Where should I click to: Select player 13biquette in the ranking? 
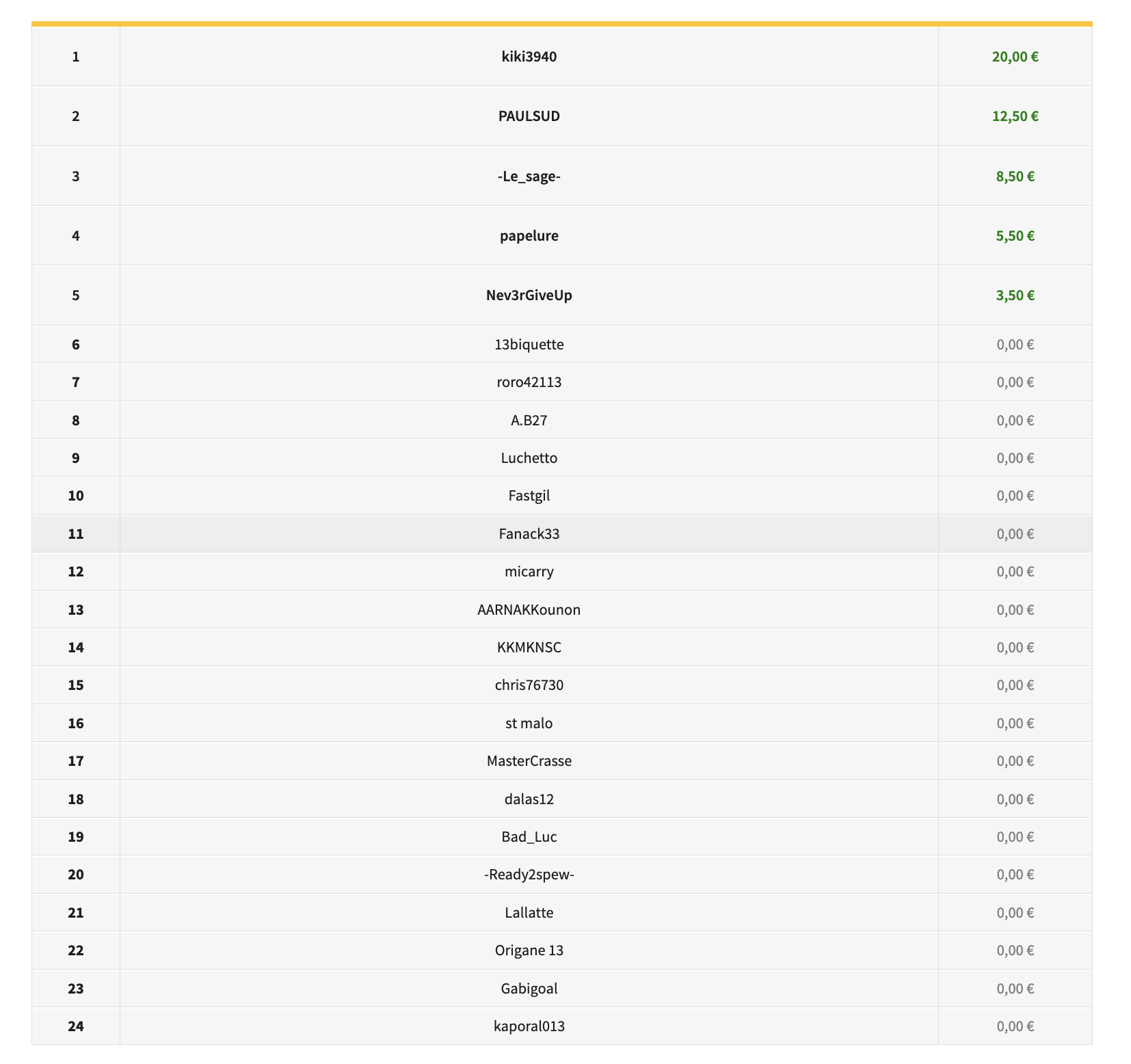point(529,345)
